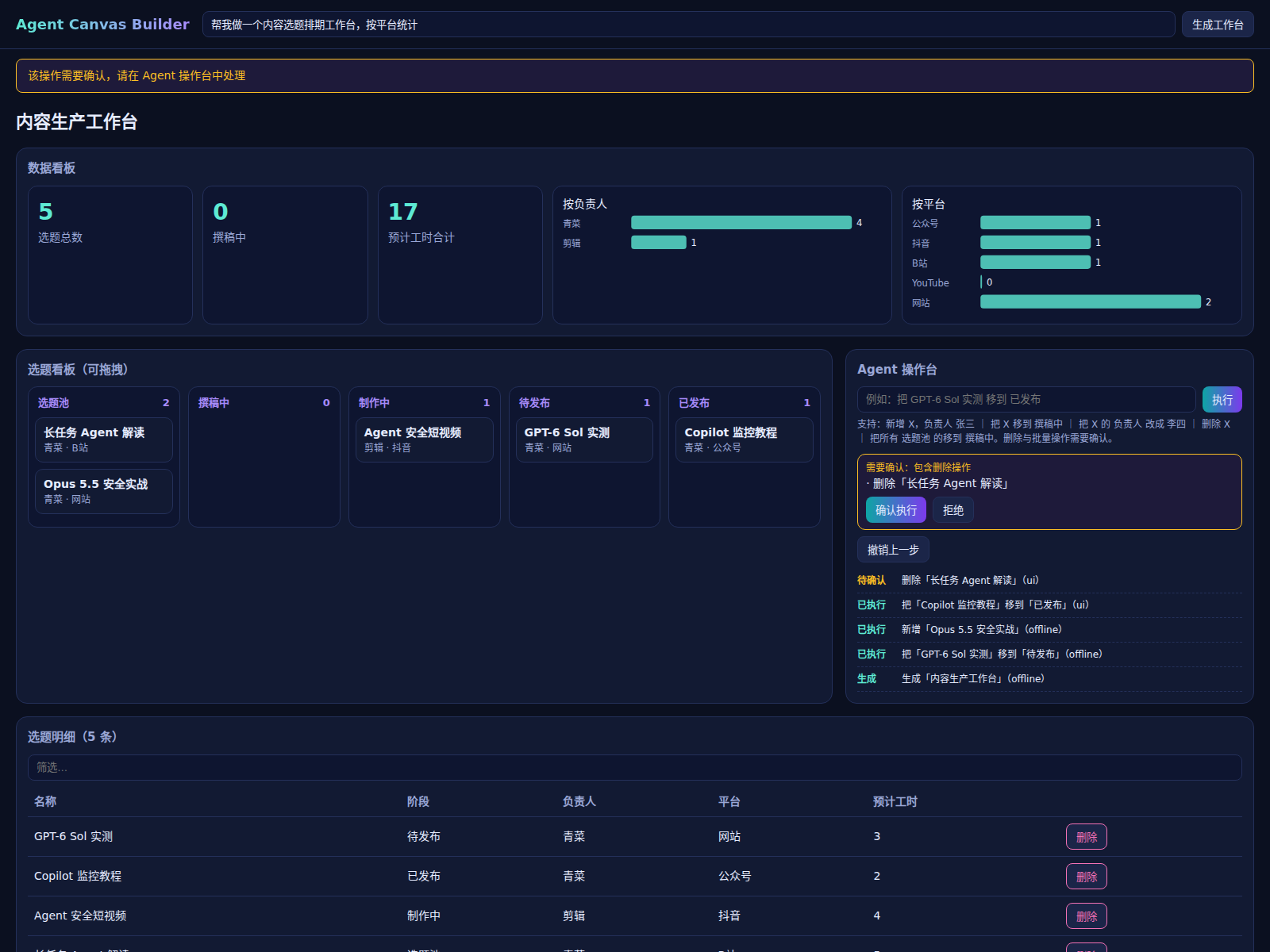Click the 生成工作台 button

pos(1218,25)
